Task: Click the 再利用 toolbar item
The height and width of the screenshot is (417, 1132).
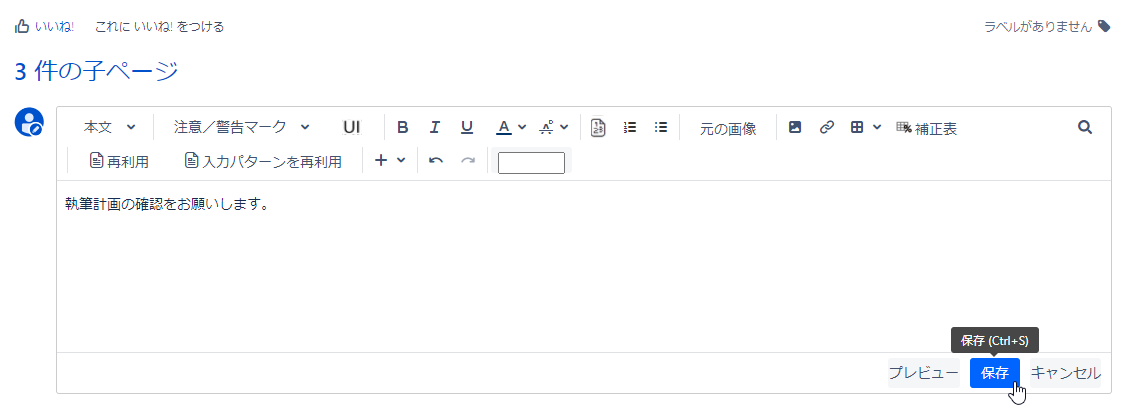Action: tap(119, 161)
